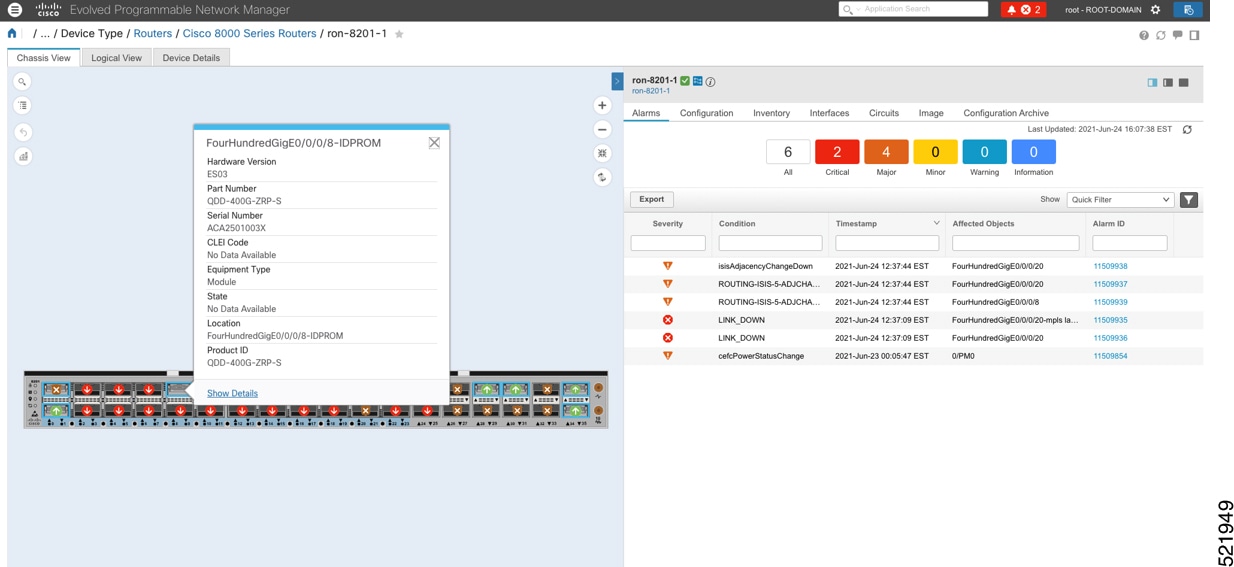Filter alarms by Warning box
Viewport: 1234px width, 567px height.
984,152
